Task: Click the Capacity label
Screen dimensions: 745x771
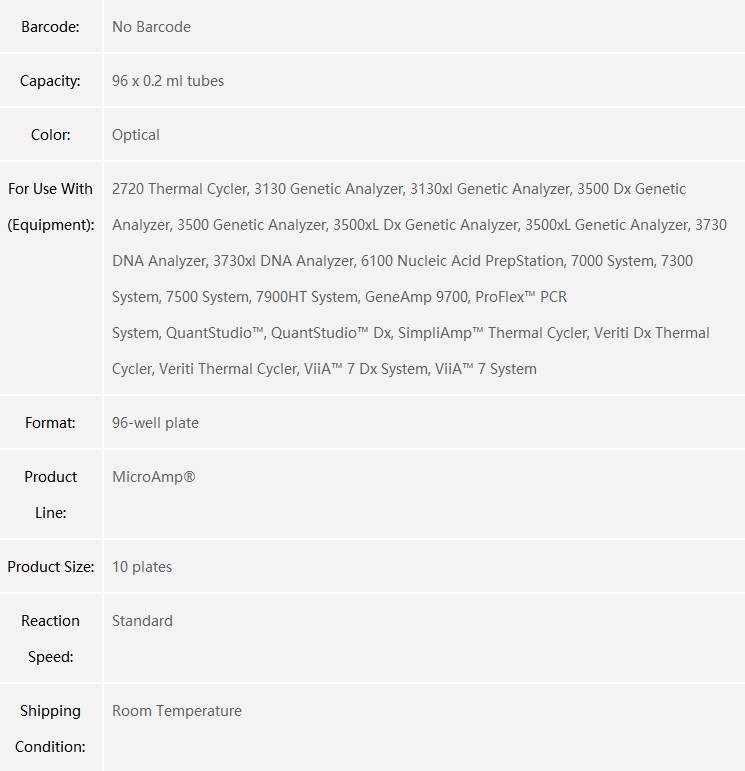Action: coord(50,81)
